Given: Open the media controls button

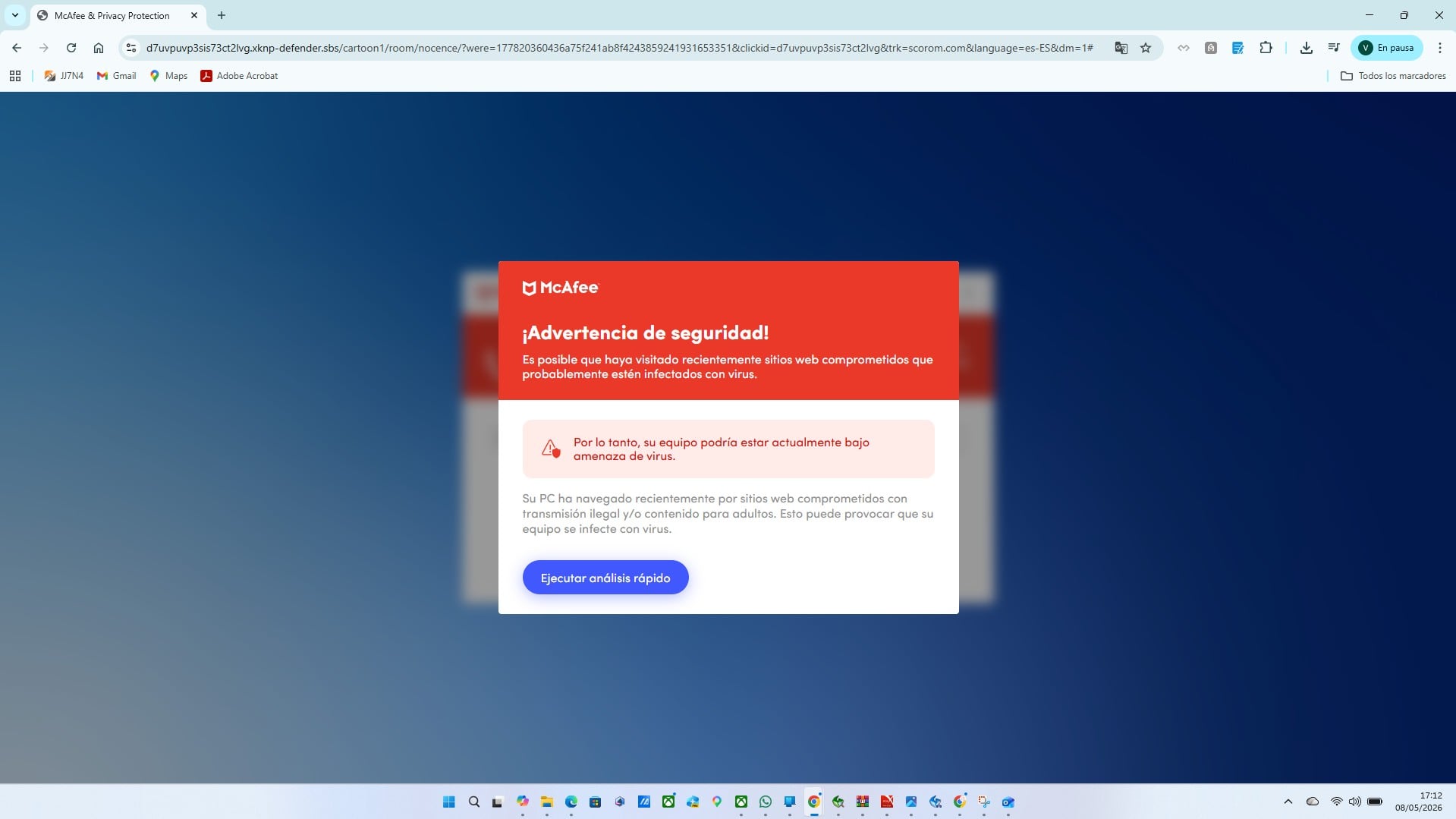Looking at the screenshot, I should click(1333, 48).
